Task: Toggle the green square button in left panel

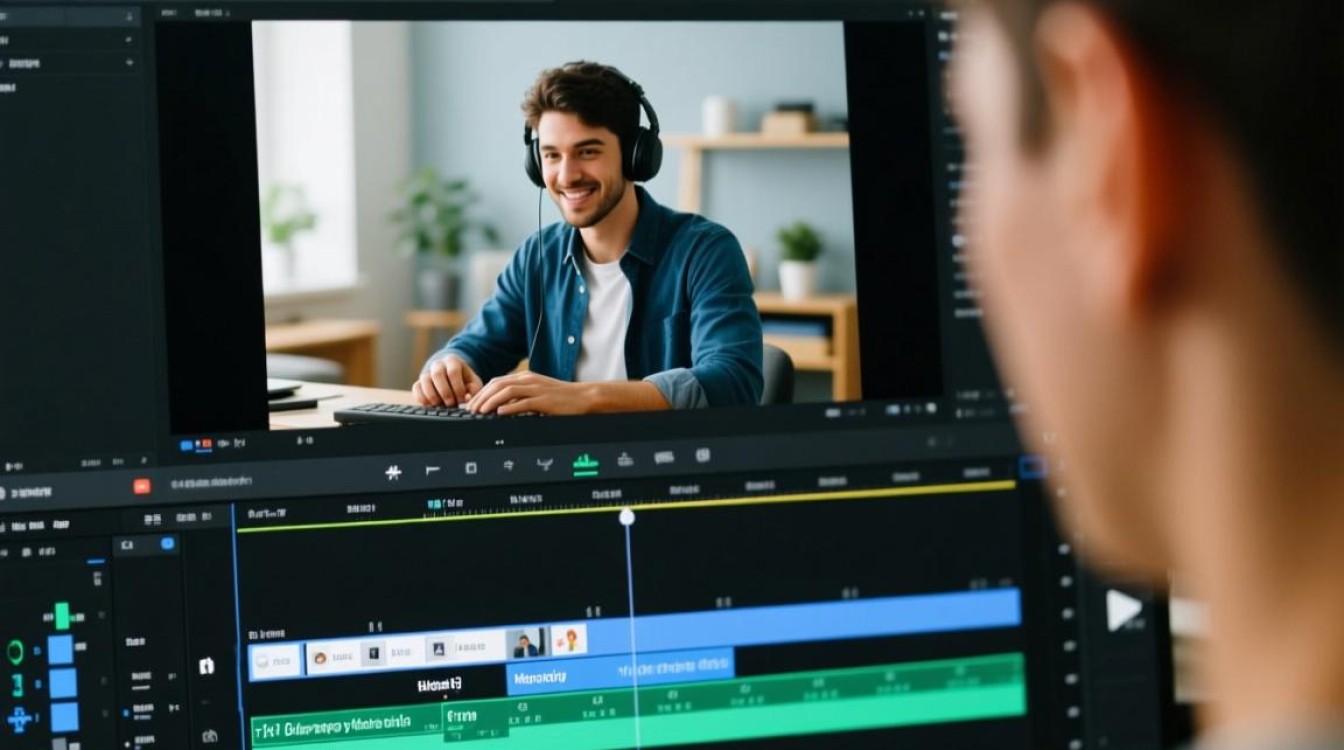Action: click(x=62, y=616)
